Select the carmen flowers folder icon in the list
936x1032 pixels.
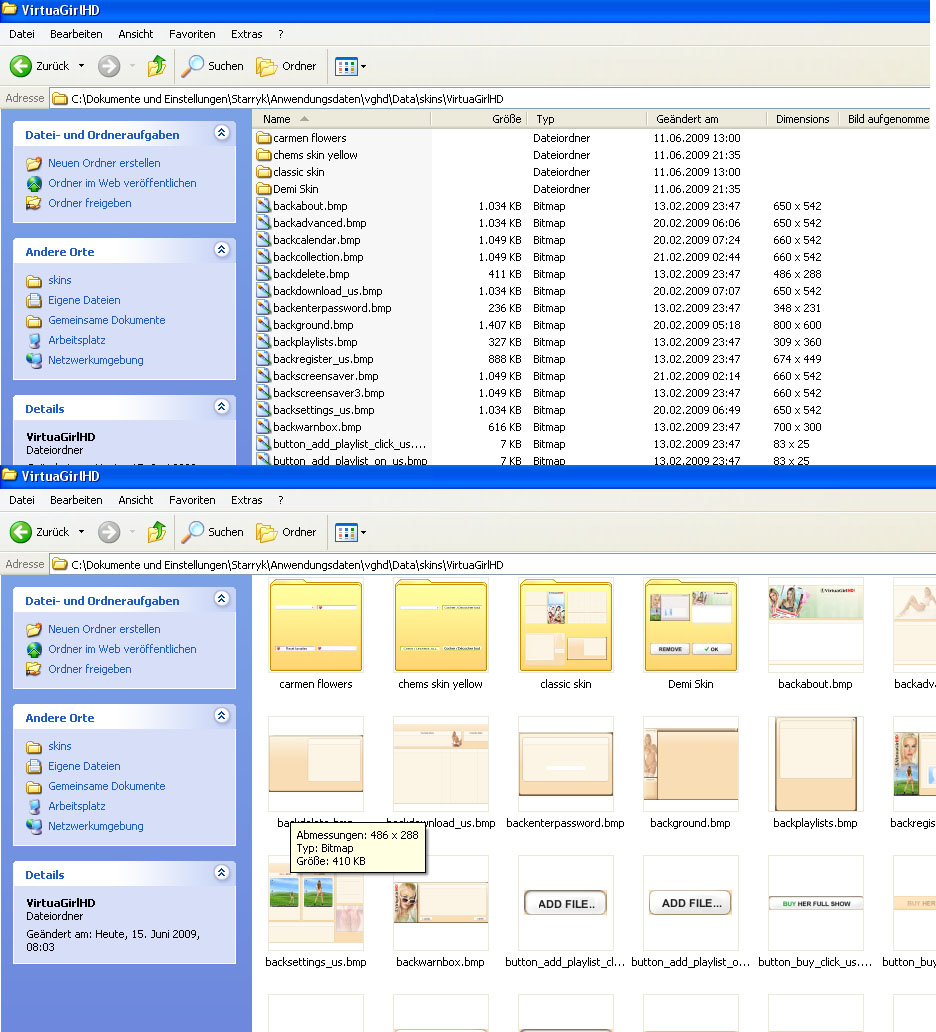pyautogui.click(x=264, y=138)
